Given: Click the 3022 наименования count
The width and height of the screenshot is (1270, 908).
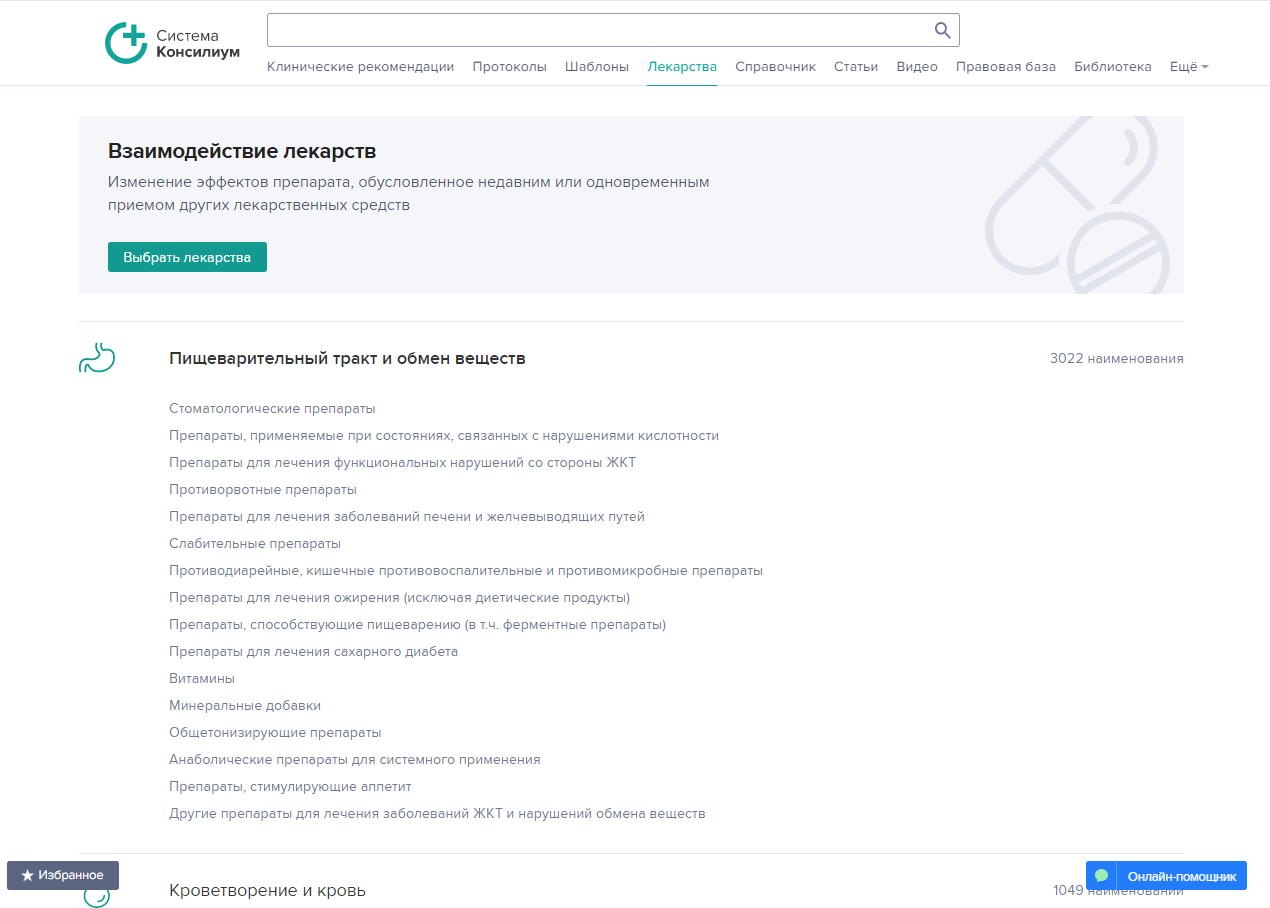Looking at the screenshot, I should point(1116,358).
